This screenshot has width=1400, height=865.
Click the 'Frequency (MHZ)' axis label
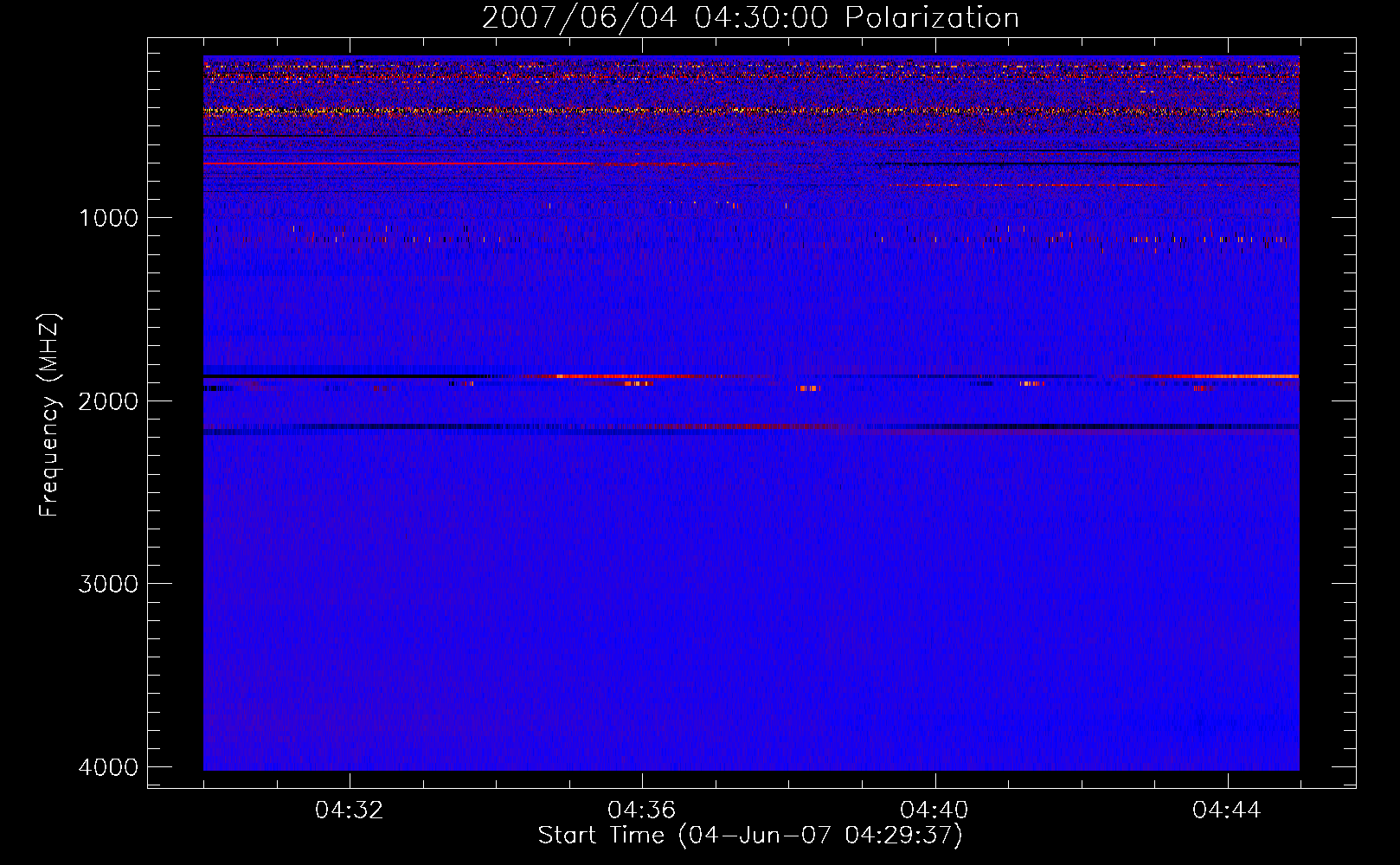point(49,414)
